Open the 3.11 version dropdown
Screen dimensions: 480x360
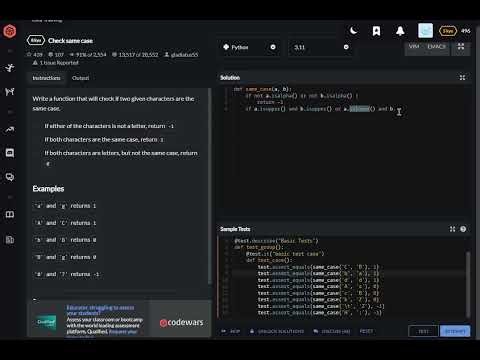[321, 47]
